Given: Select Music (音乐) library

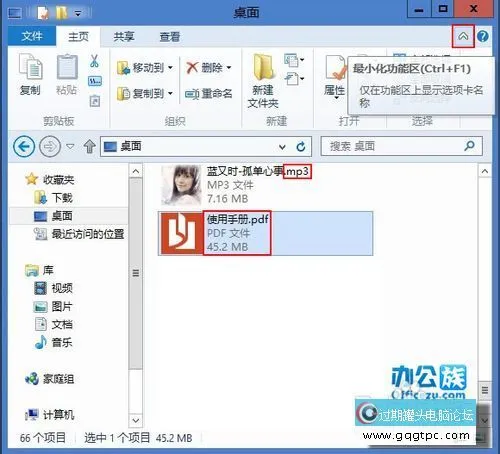Looking at the screenshot, I should pos(53,342).
